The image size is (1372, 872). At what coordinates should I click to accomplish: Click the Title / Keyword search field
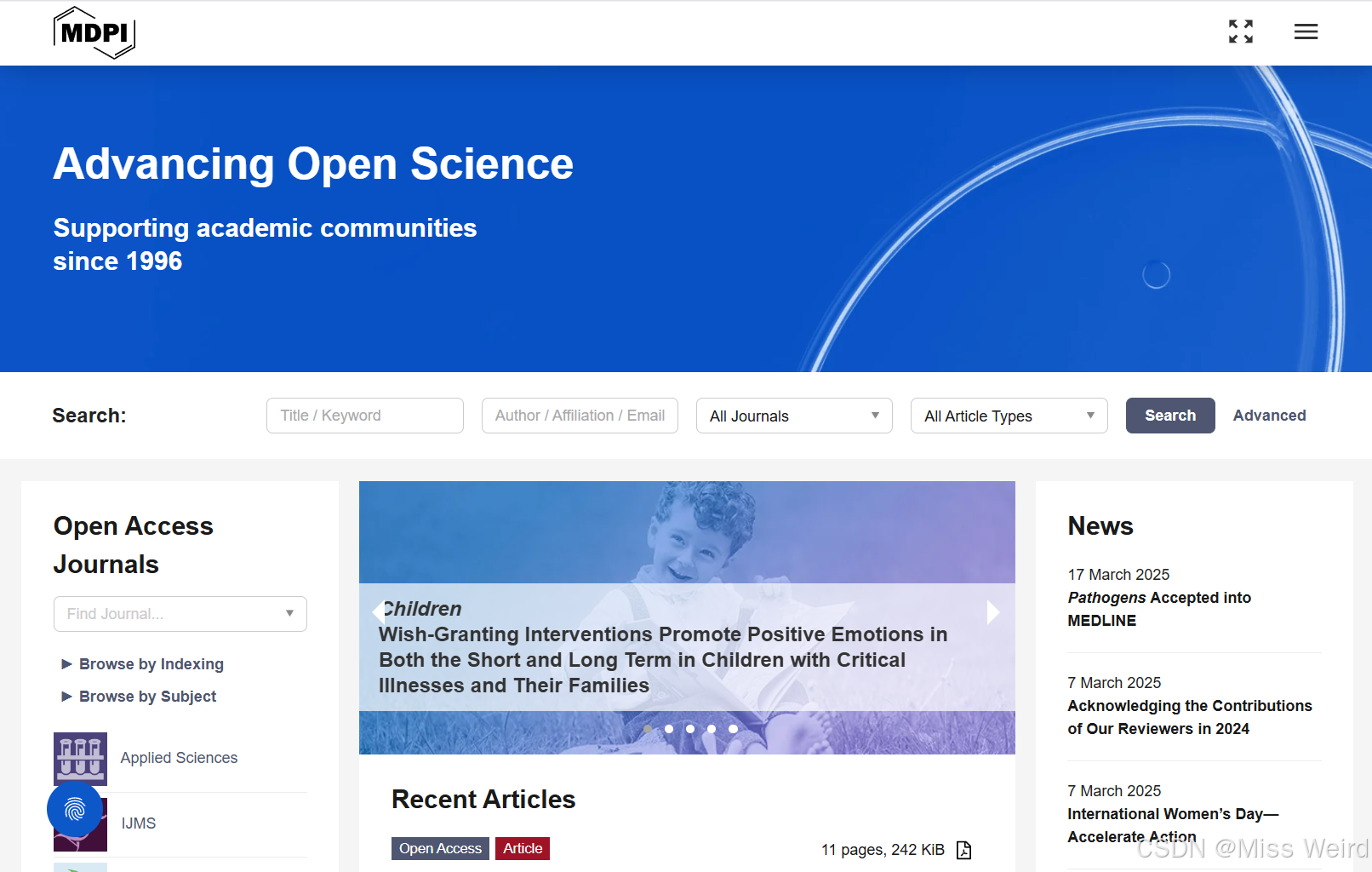click(x=365, y=416)
